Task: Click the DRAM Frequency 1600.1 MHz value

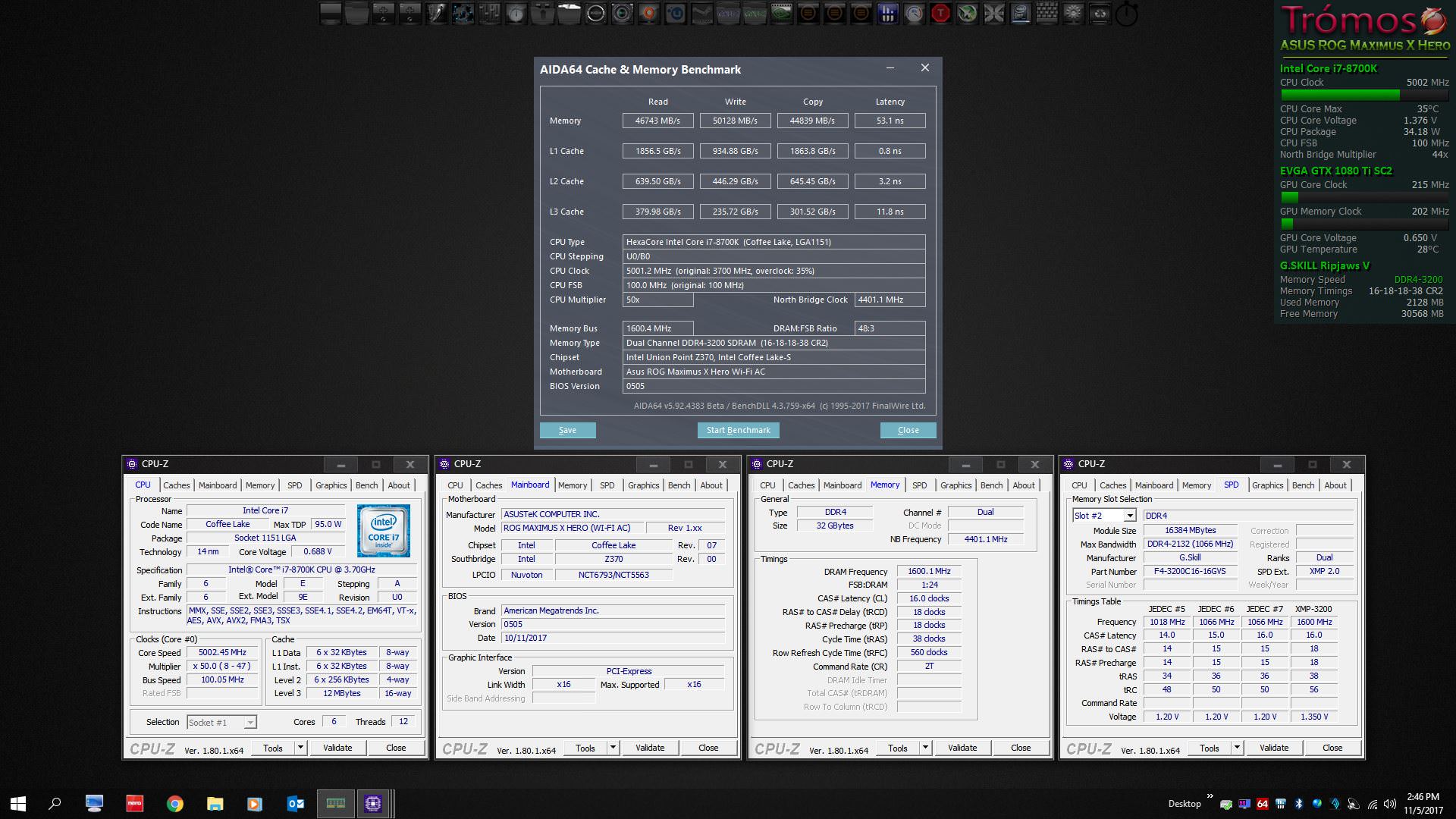Action: [x=929, y=572]
